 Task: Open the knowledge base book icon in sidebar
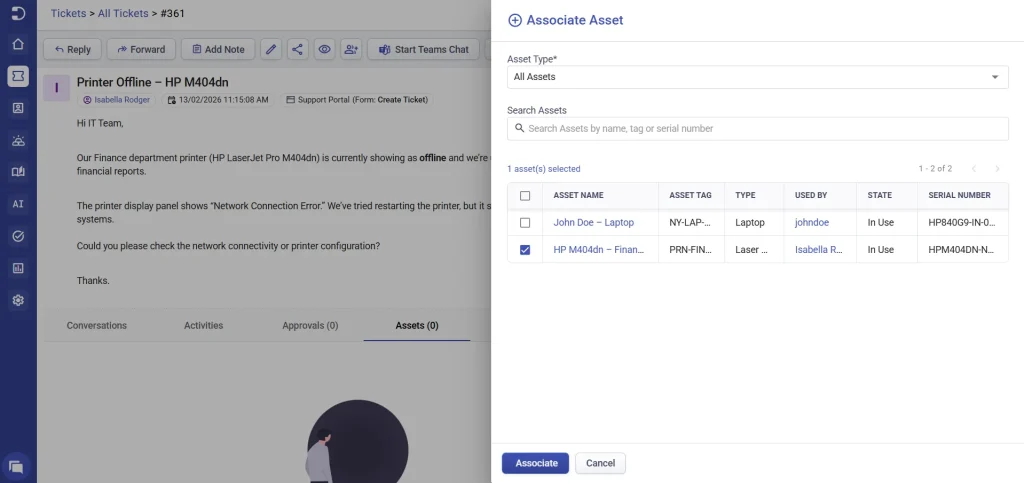[x=18, y=172]
